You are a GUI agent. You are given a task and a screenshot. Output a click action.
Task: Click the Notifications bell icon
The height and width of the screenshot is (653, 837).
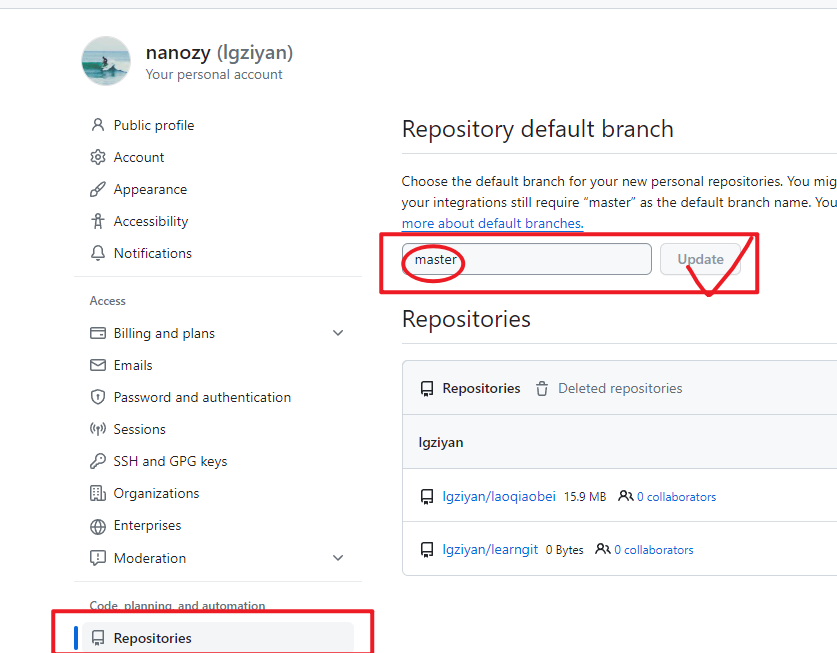pos(97,253)
